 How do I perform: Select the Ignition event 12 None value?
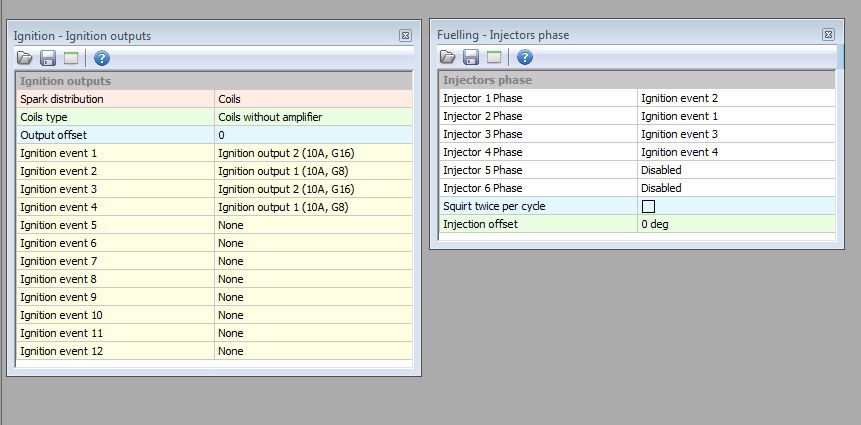coord(313,351)
